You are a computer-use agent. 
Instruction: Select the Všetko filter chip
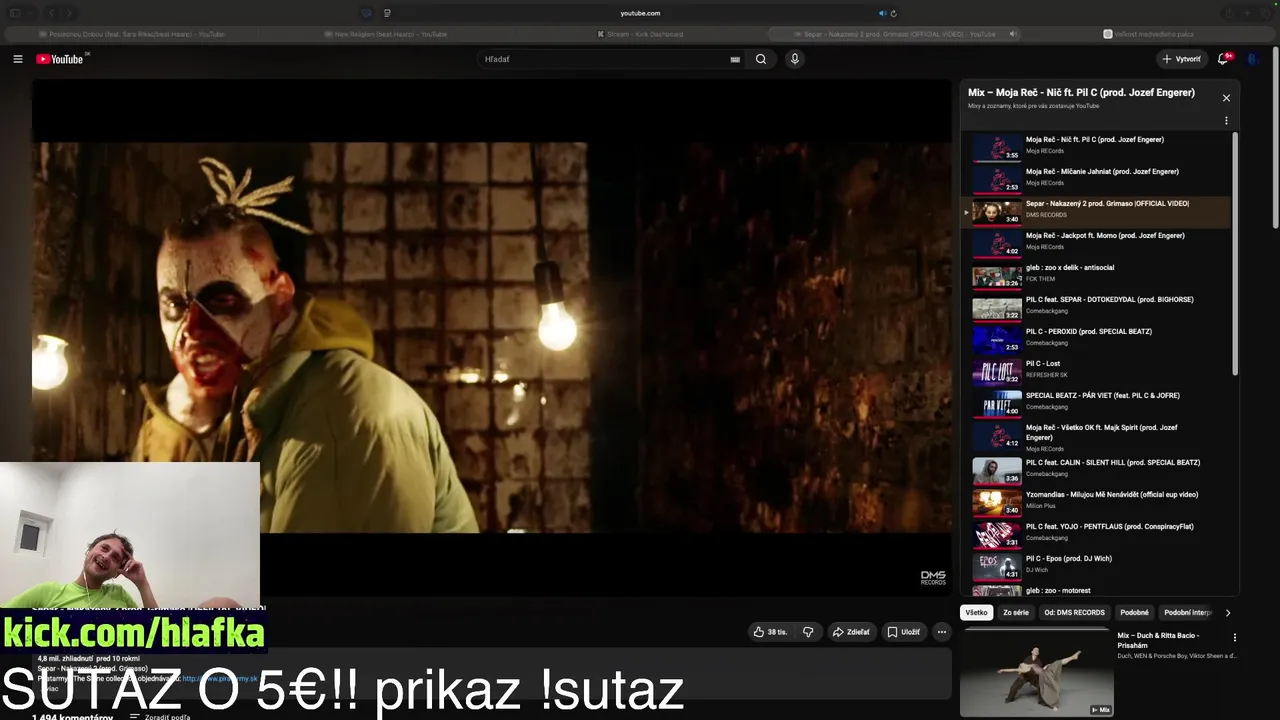coord(976,613)
